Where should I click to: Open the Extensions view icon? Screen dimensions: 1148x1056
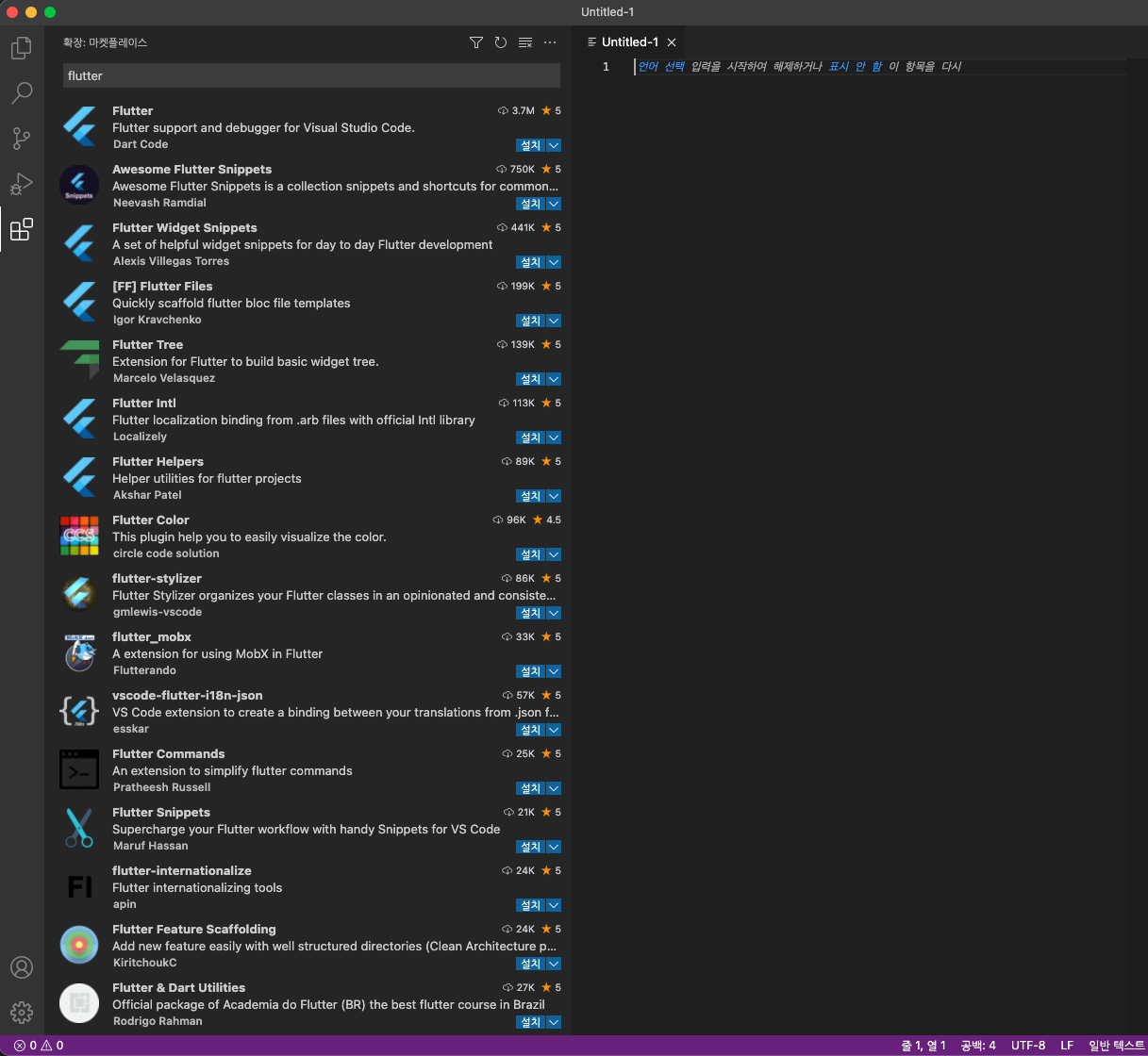point(22,229)
